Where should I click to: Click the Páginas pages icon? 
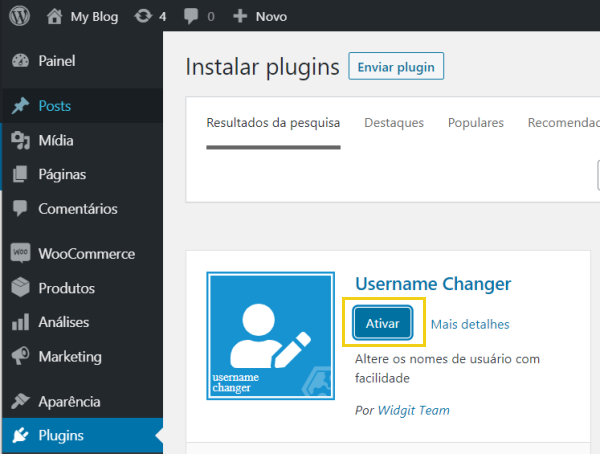20,174
